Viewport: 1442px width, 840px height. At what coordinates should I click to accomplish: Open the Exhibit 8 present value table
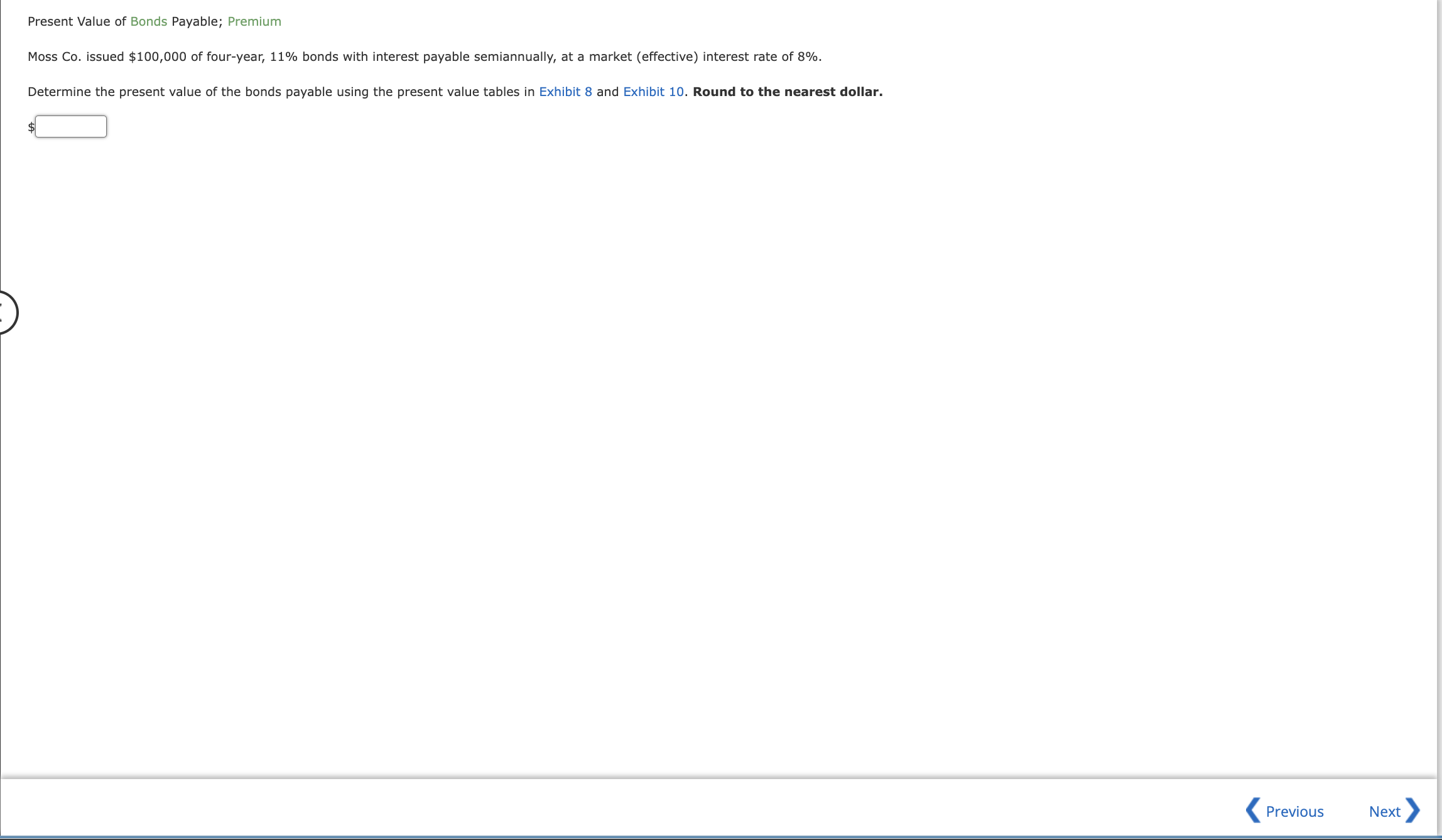point(565,92)
